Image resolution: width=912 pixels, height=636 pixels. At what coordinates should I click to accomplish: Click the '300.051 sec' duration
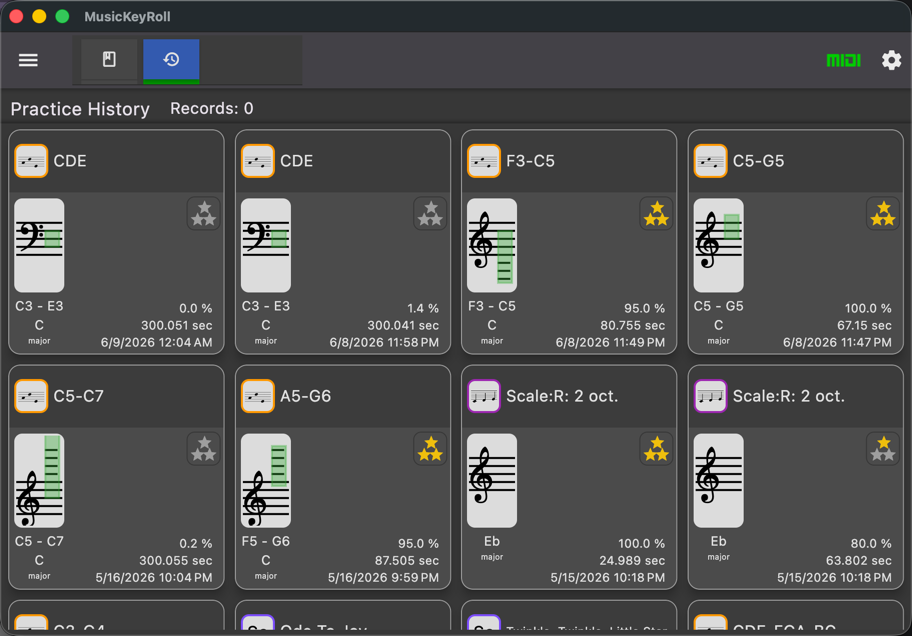click(x=176, y=325)
